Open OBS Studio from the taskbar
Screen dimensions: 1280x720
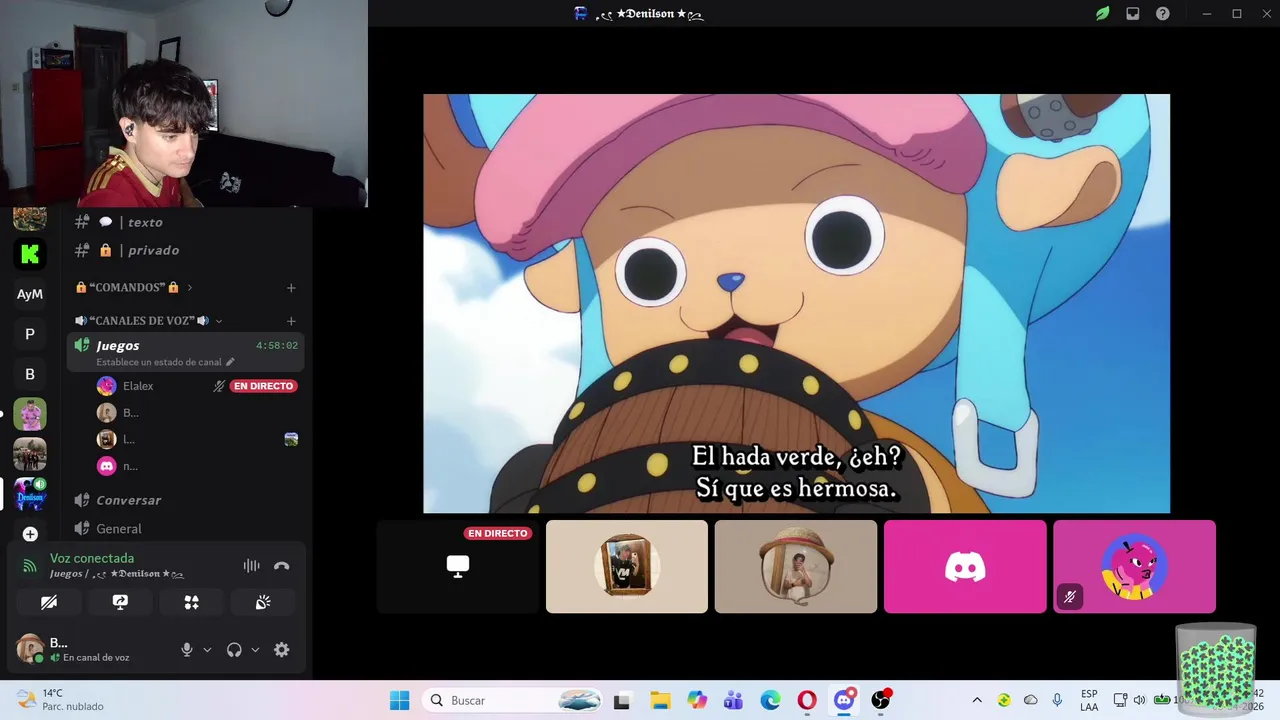point(881,700)
